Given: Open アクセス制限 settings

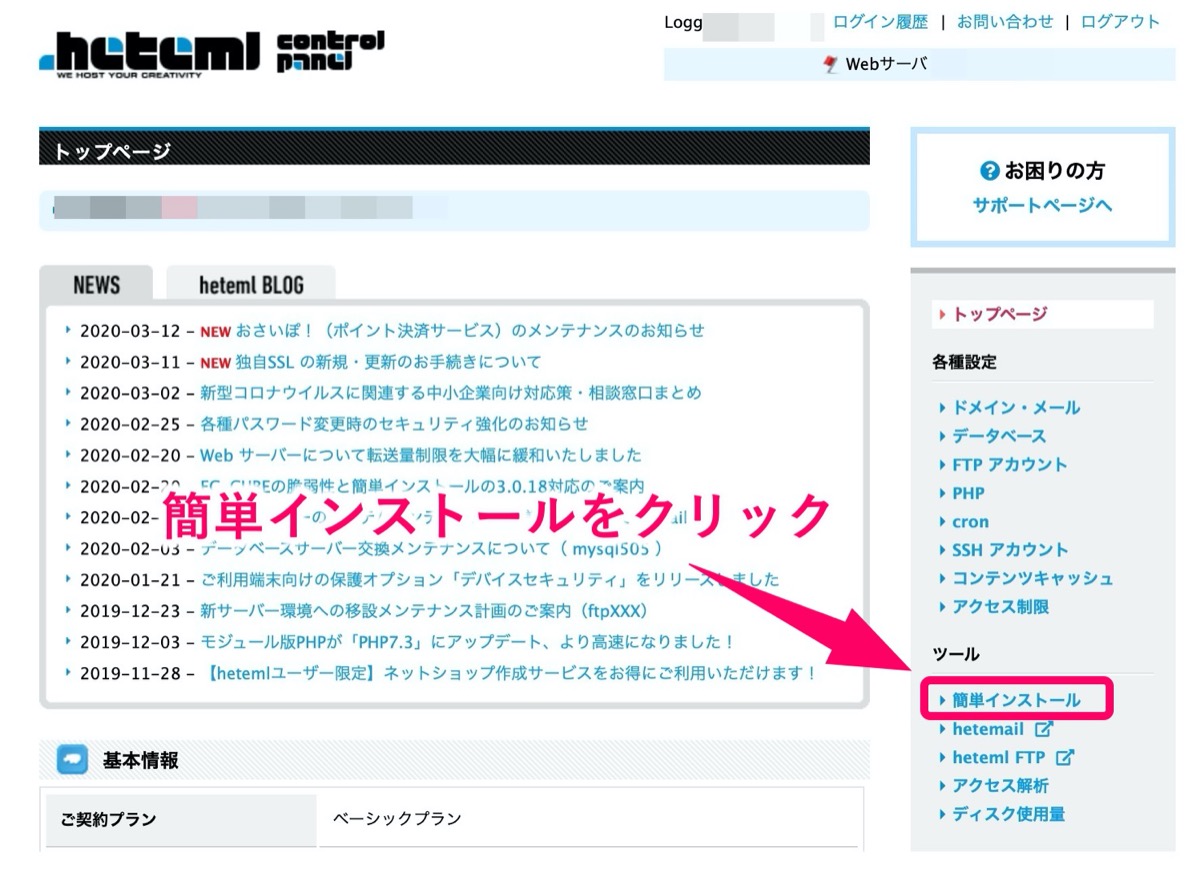Looking at the screenshot, I should point(1000,607).
